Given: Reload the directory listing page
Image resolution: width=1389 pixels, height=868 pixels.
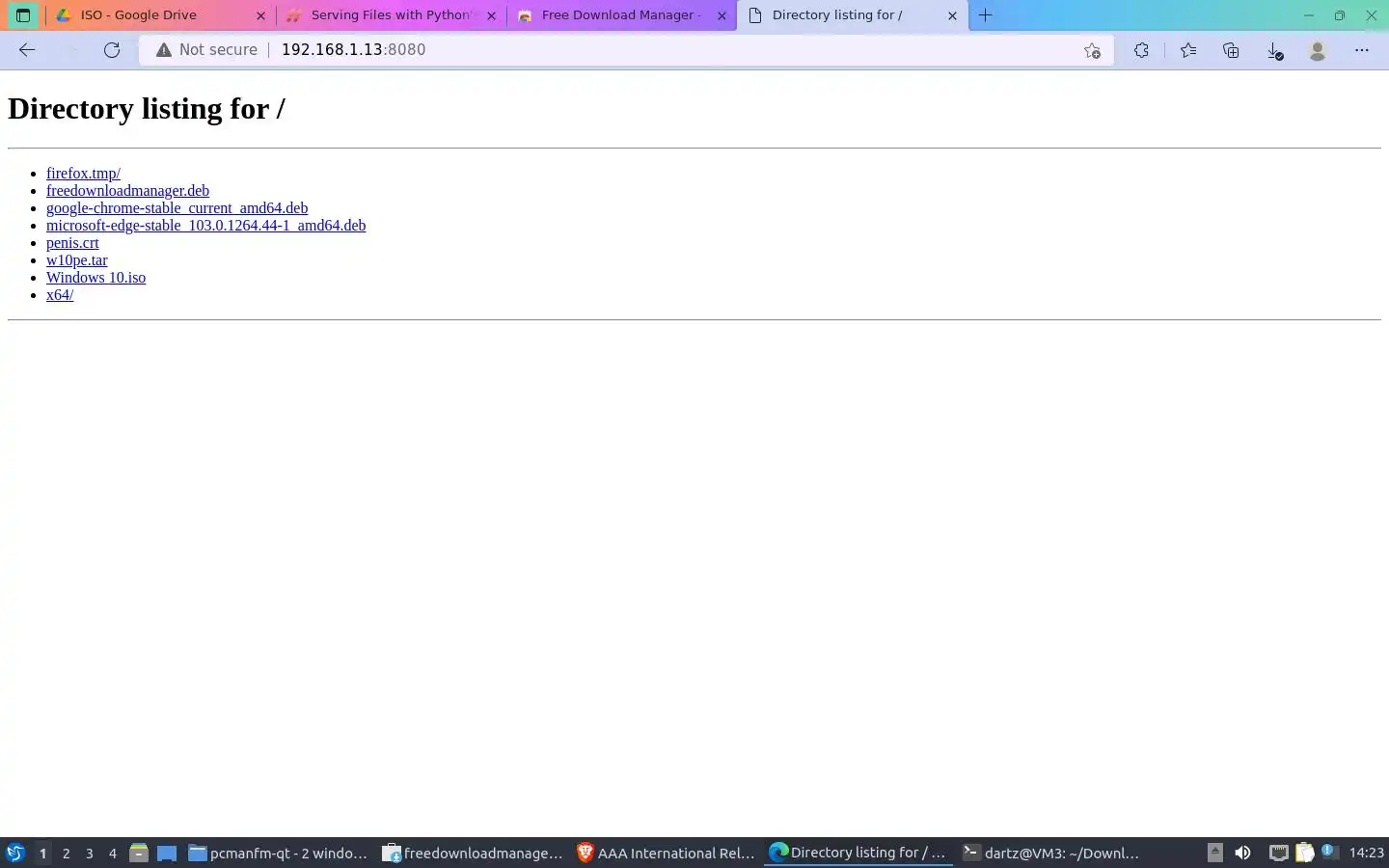Looking at the screenshot, I should 112,50.
